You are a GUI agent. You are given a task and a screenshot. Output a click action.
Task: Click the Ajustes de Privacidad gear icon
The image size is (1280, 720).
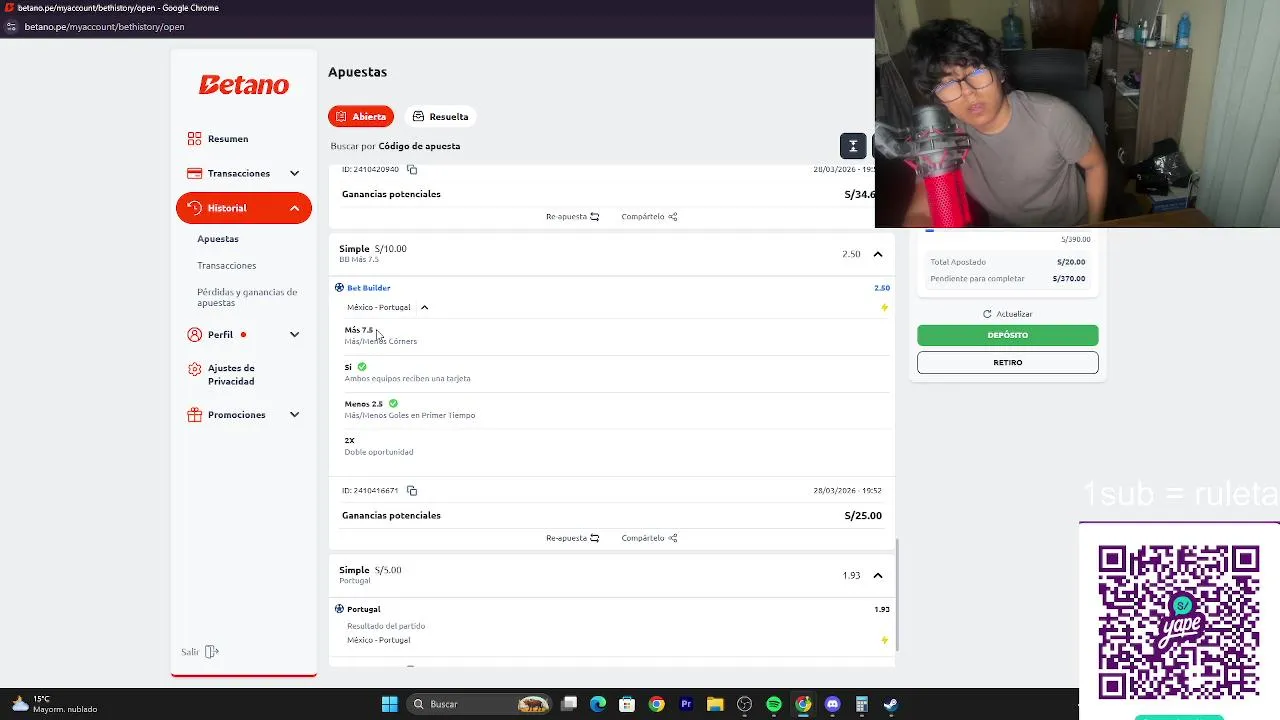194,369
